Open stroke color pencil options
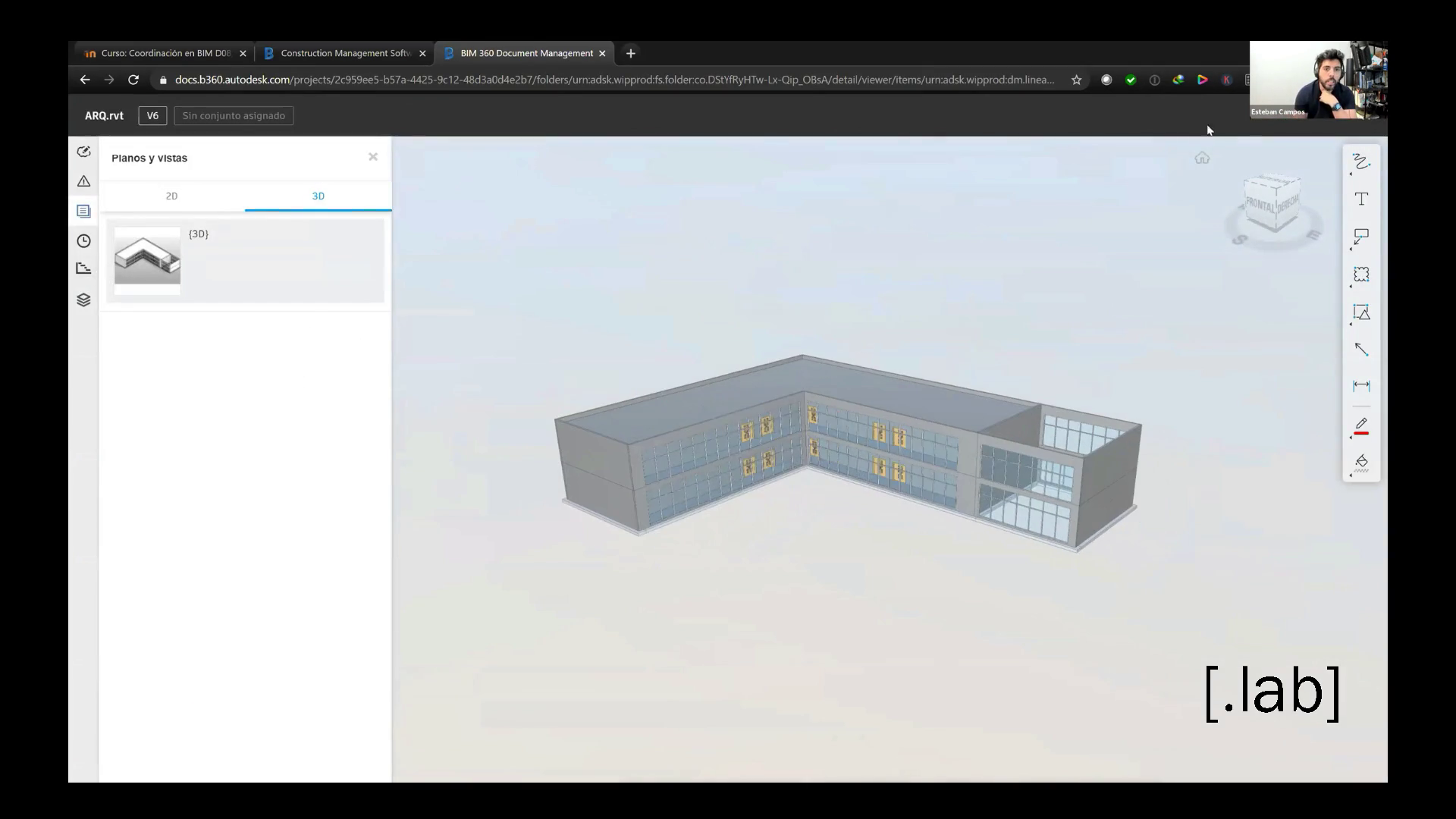The width and height of the screenshot is (1456, 819). [x=1361, y=426]
